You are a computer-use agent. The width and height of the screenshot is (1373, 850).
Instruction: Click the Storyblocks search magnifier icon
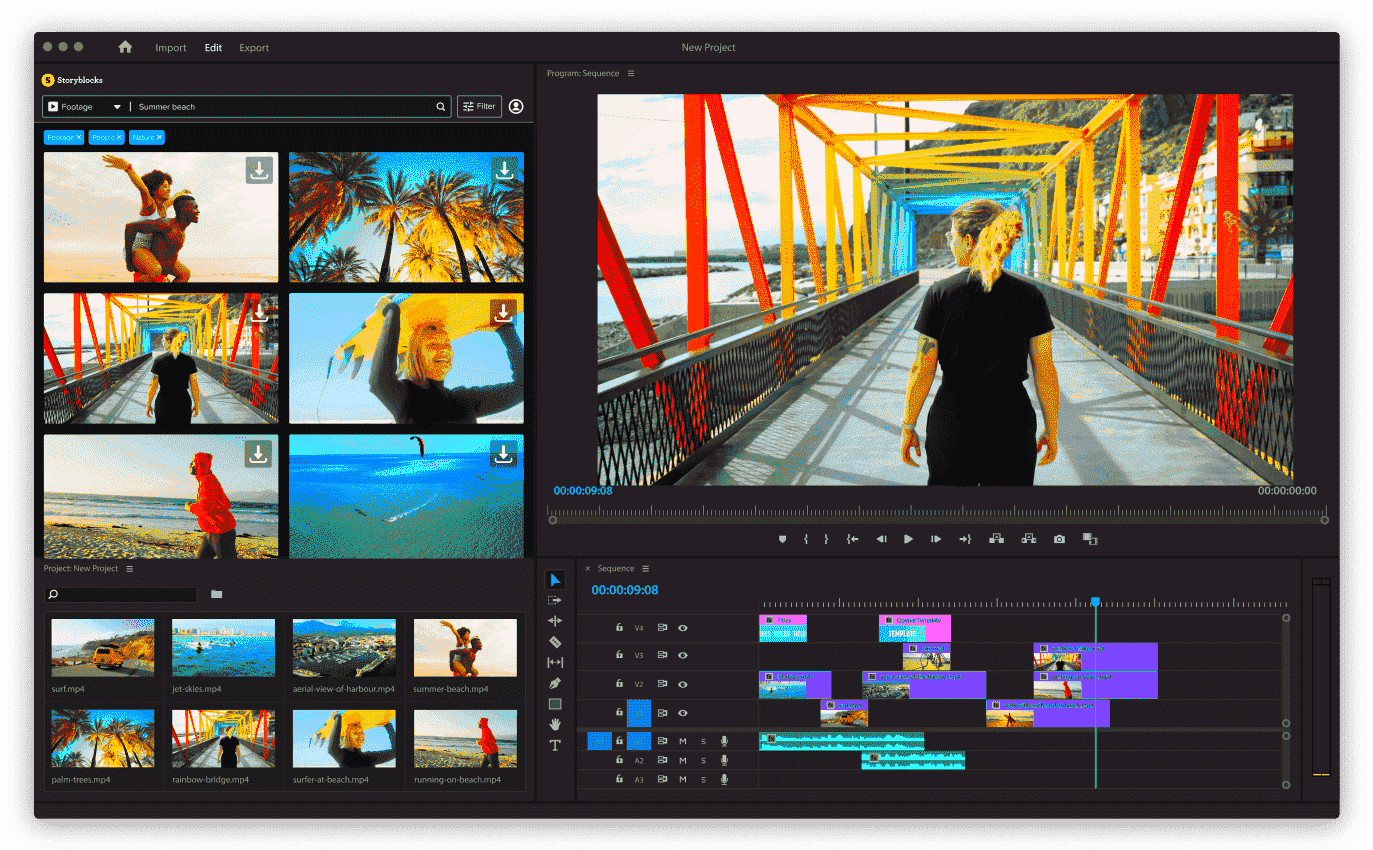440,106
